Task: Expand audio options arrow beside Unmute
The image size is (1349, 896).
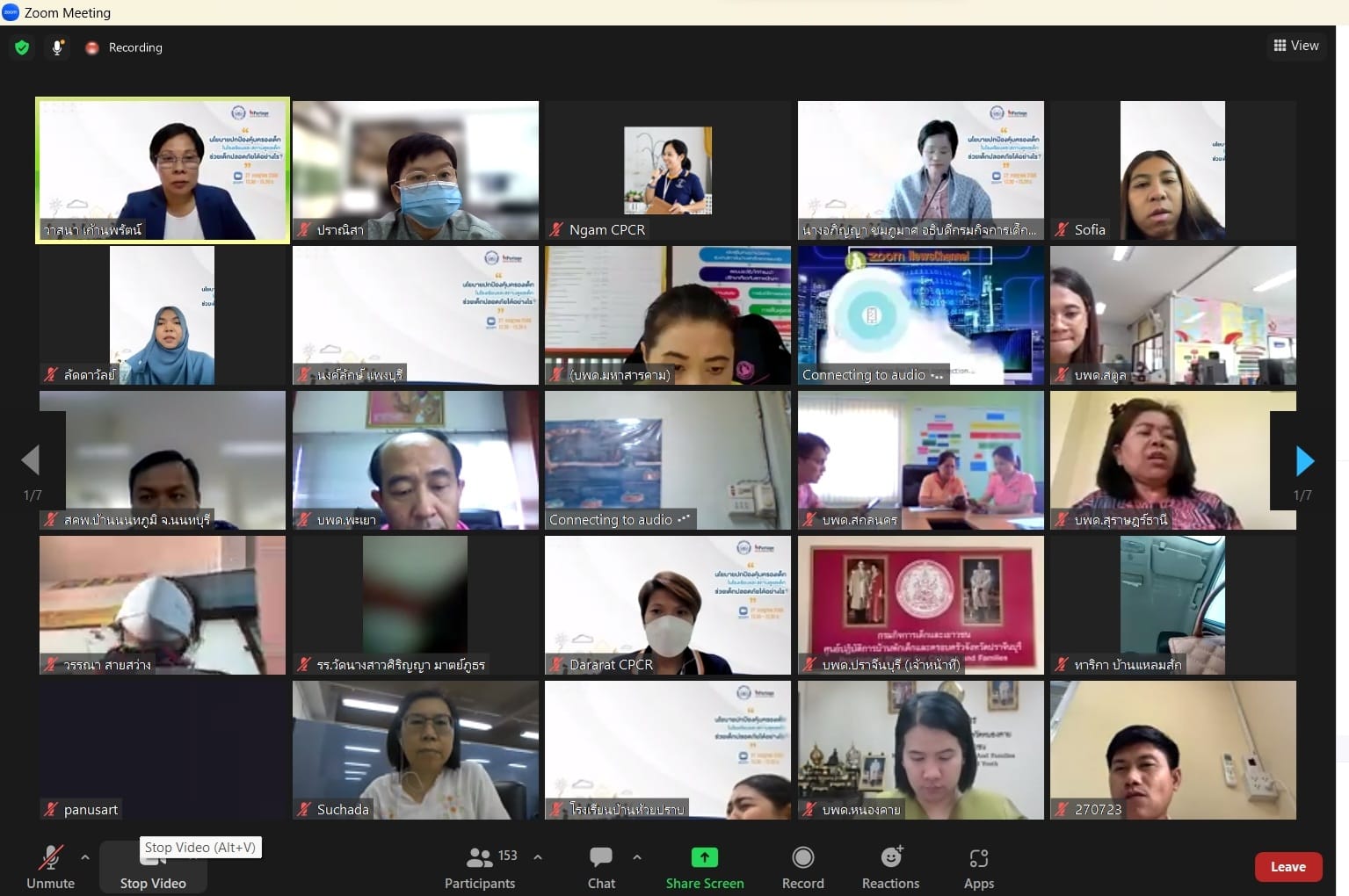Action: click(85, 857)
